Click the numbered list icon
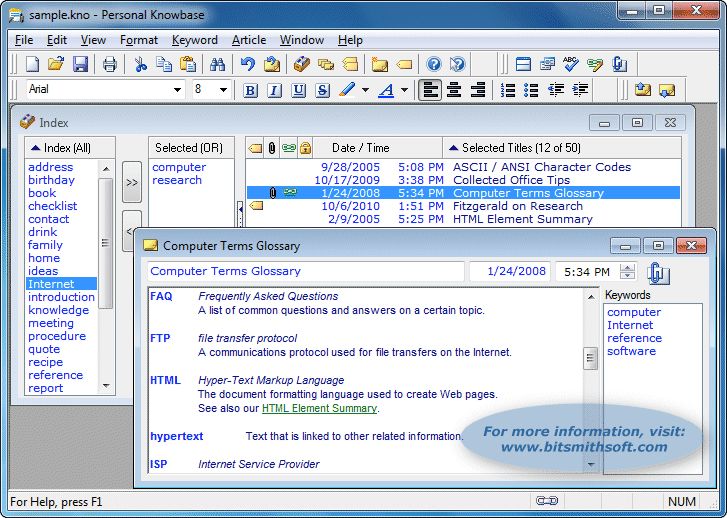This screenshot has height=518, width=727. click(x=508, y=90)
